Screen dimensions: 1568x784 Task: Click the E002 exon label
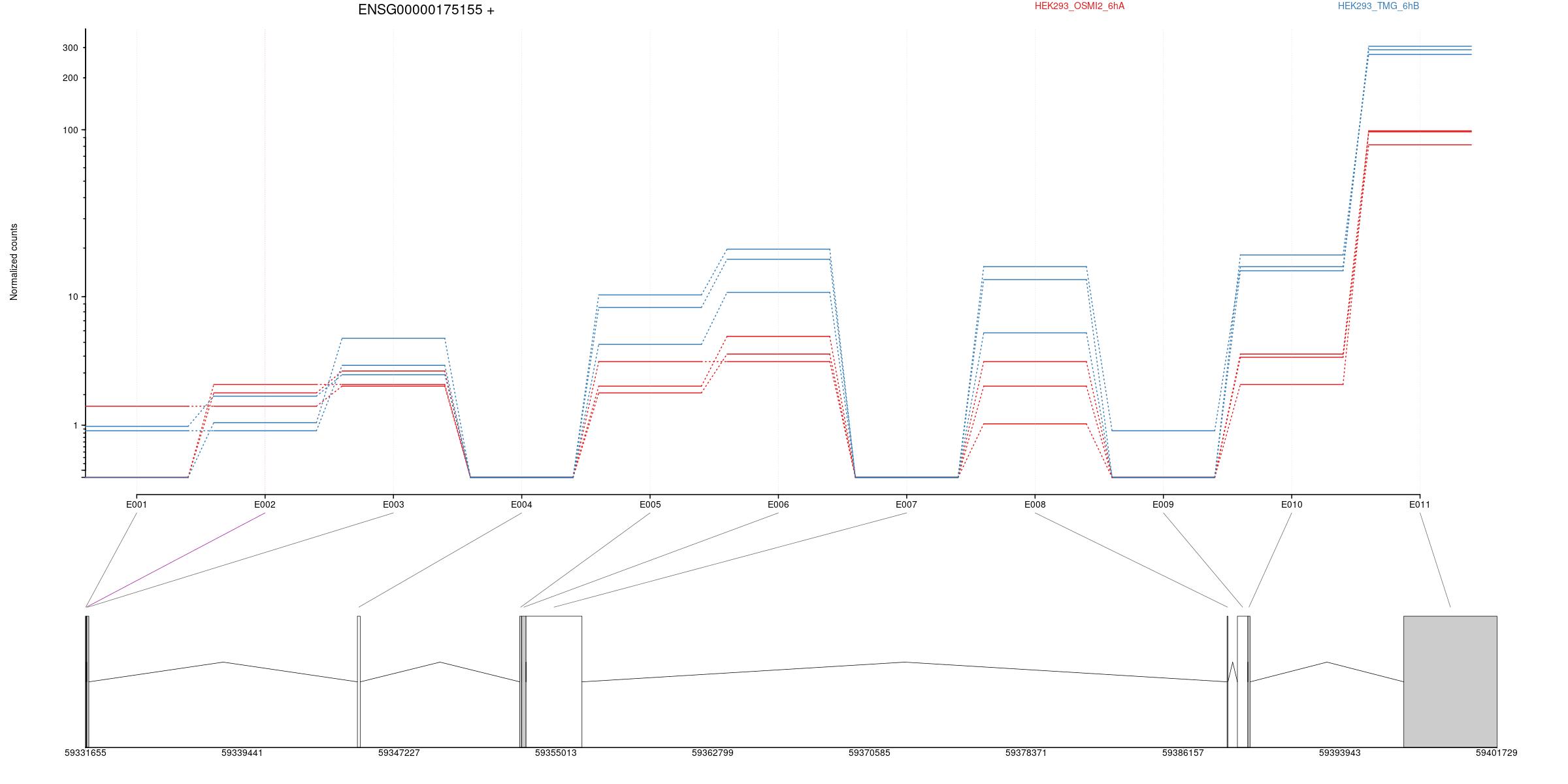tap(265, 504)
